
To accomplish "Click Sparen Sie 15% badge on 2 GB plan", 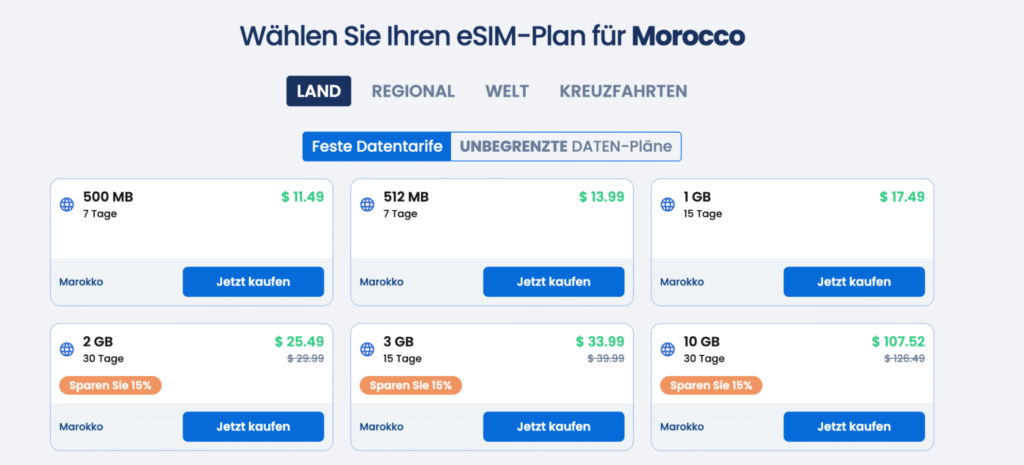I will point(110,385).
